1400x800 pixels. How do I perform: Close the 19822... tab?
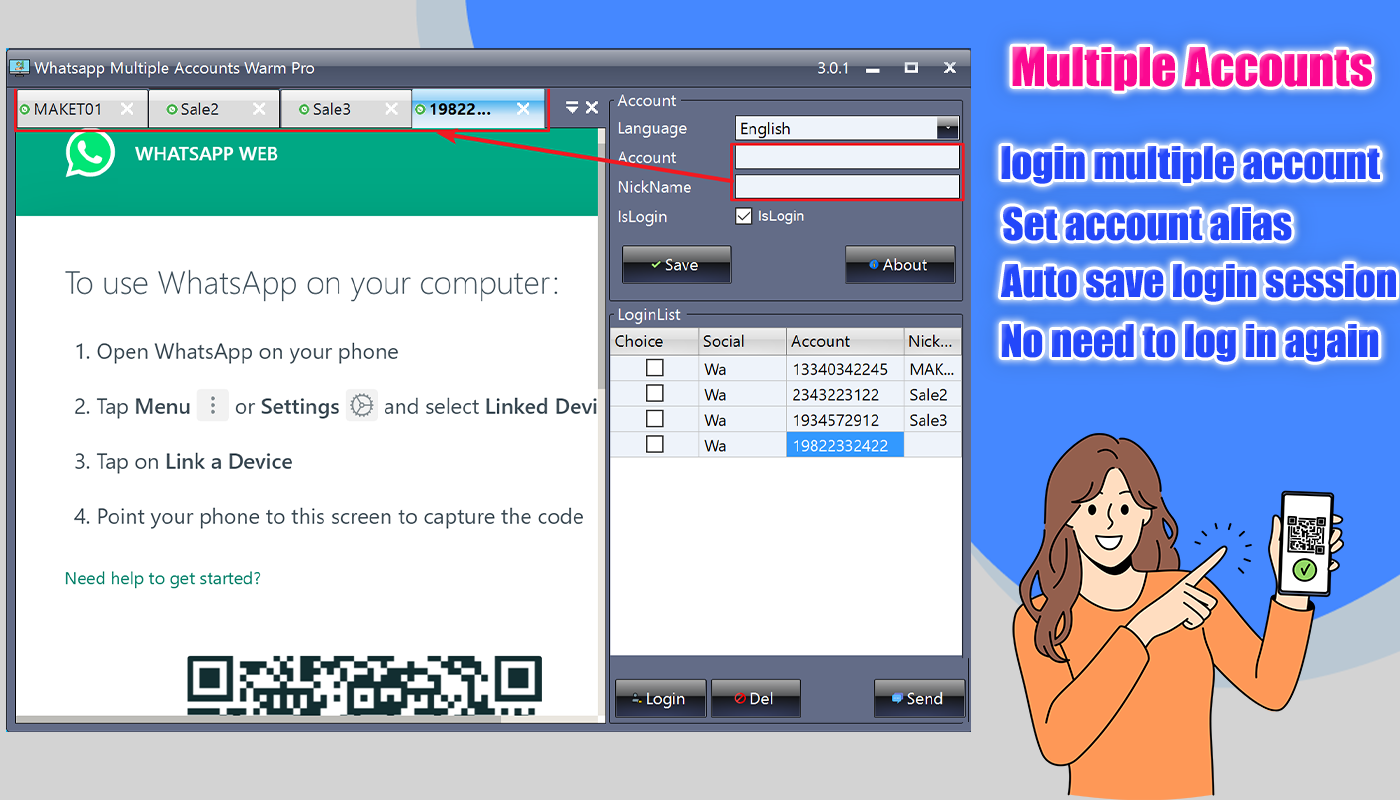tap(523, 109)
